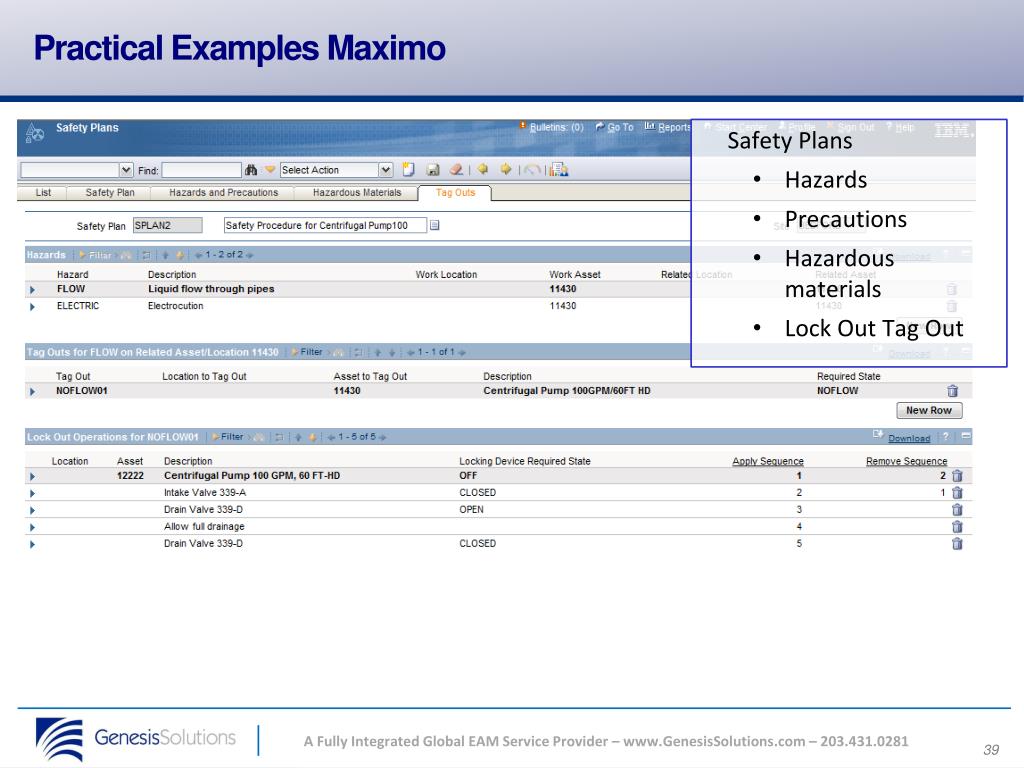Click asset value '12222'

[130, 475]
